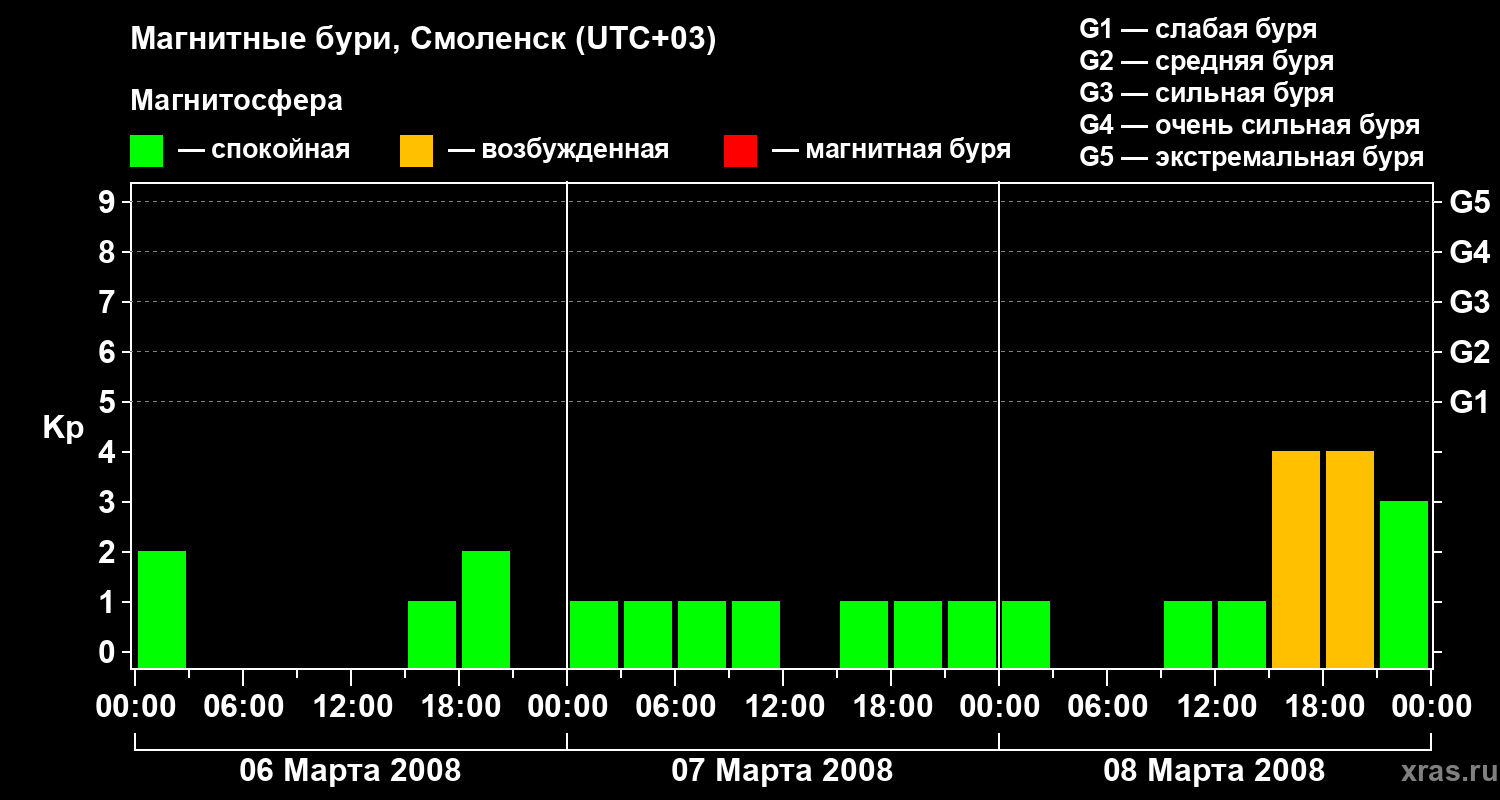This screenshot has height=800, width=1500.
Task: Click the 'G4 — очень сильная буря' legend line
Action: tap(1250, 125)
